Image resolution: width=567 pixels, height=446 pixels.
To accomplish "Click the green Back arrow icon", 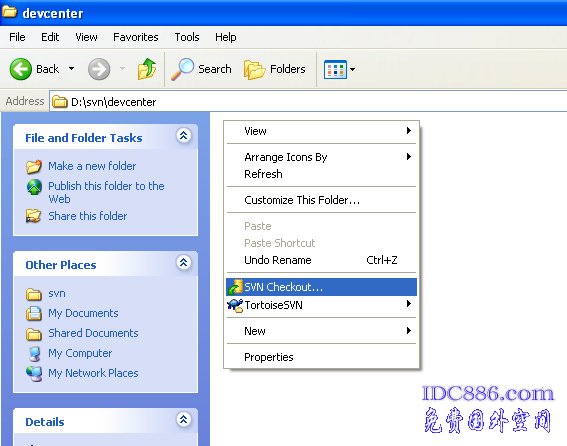I will point(21,69).
